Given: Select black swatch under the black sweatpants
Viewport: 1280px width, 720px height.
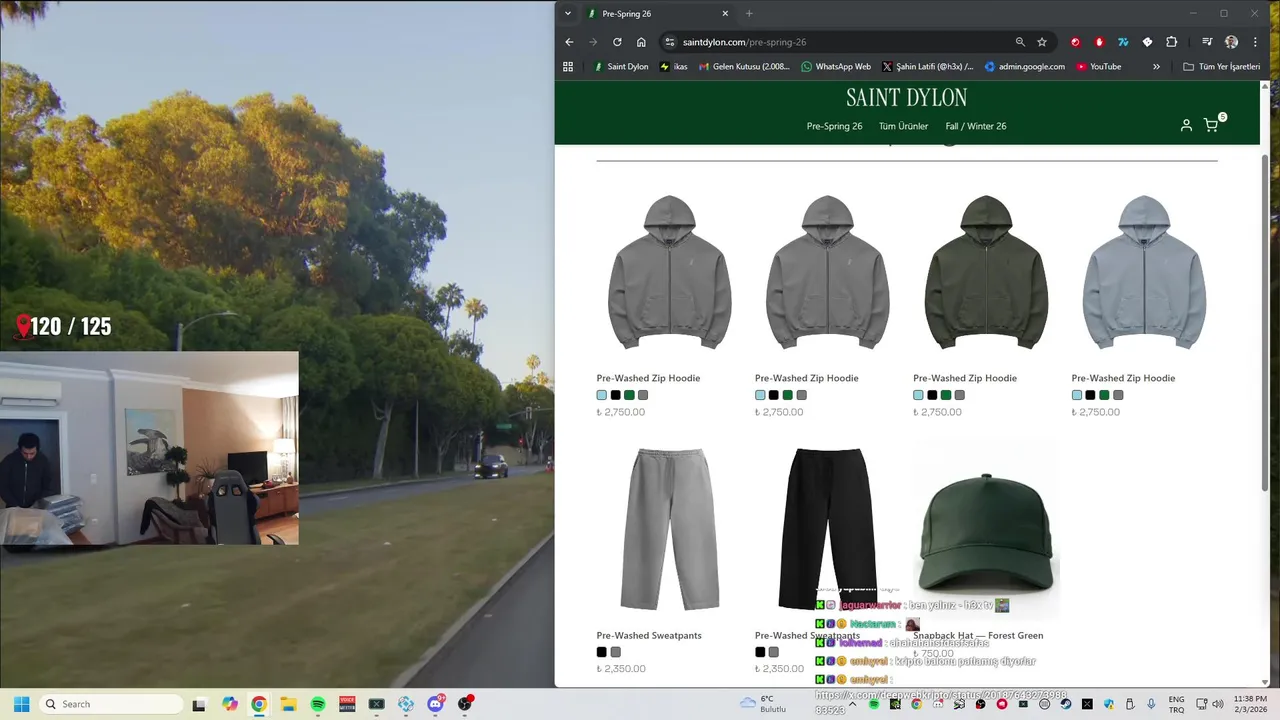Looking at the screenshot, I should click(760, 652).
